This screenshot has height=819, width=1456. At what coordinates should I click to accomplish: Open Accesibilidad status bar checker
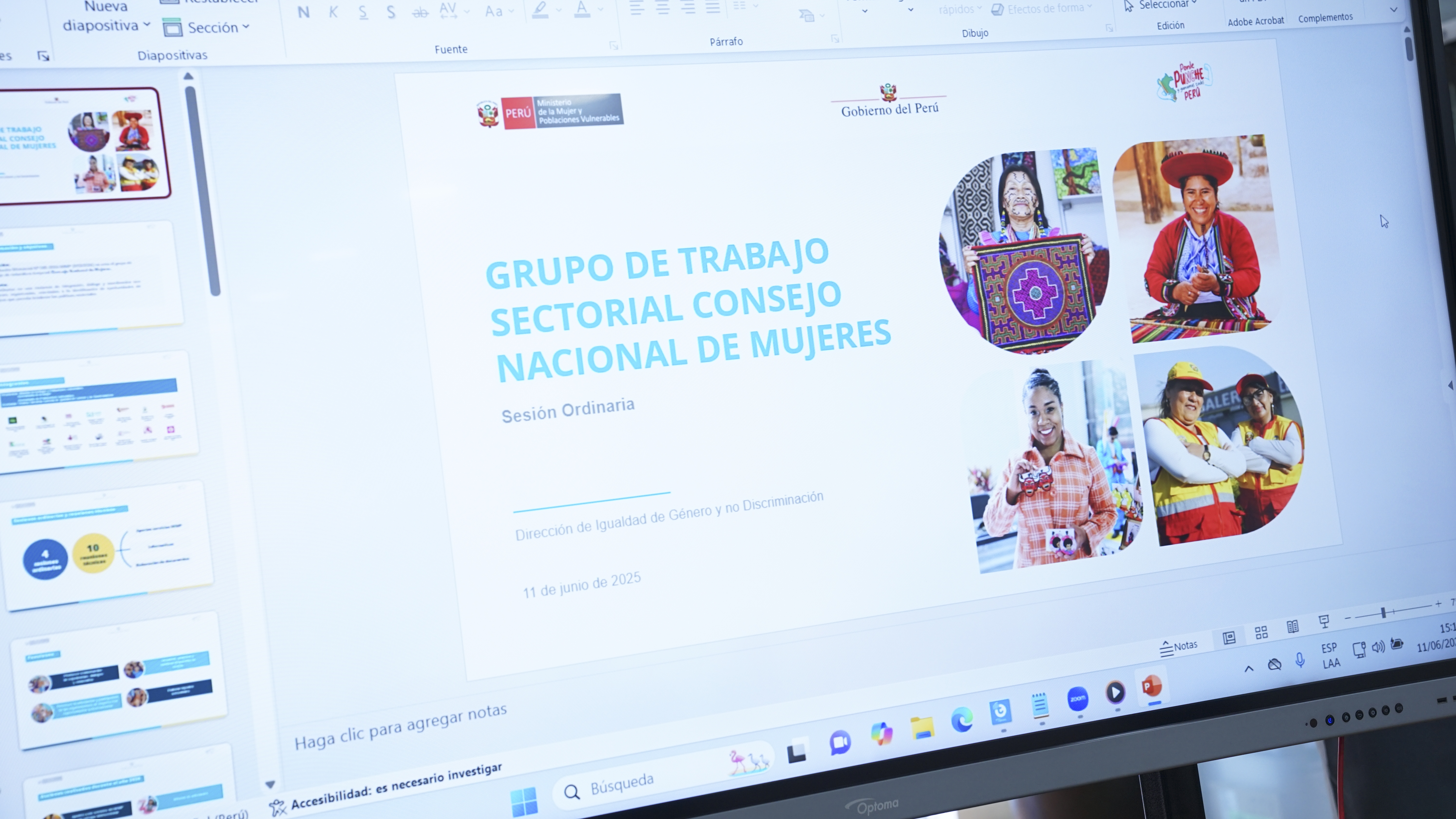tap(386, 788)
